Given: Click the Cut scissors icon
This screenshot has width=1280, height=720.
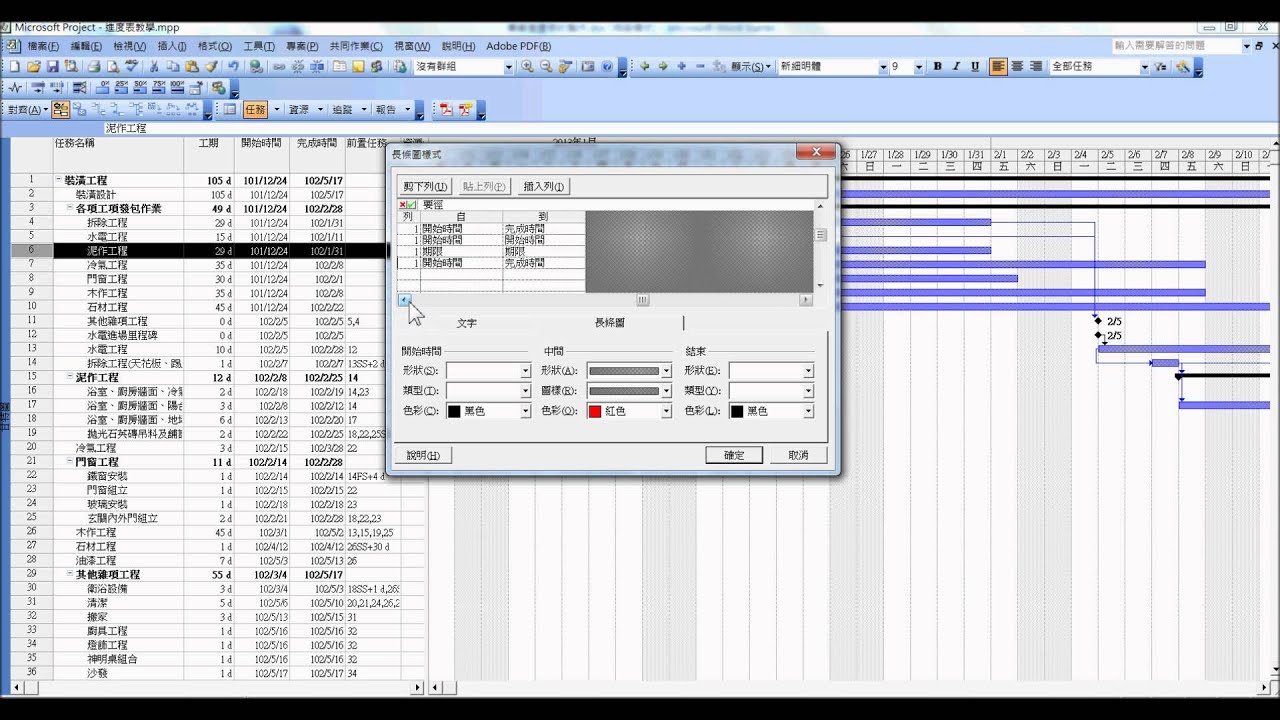Looking at the screenshot, I should 154,66.
